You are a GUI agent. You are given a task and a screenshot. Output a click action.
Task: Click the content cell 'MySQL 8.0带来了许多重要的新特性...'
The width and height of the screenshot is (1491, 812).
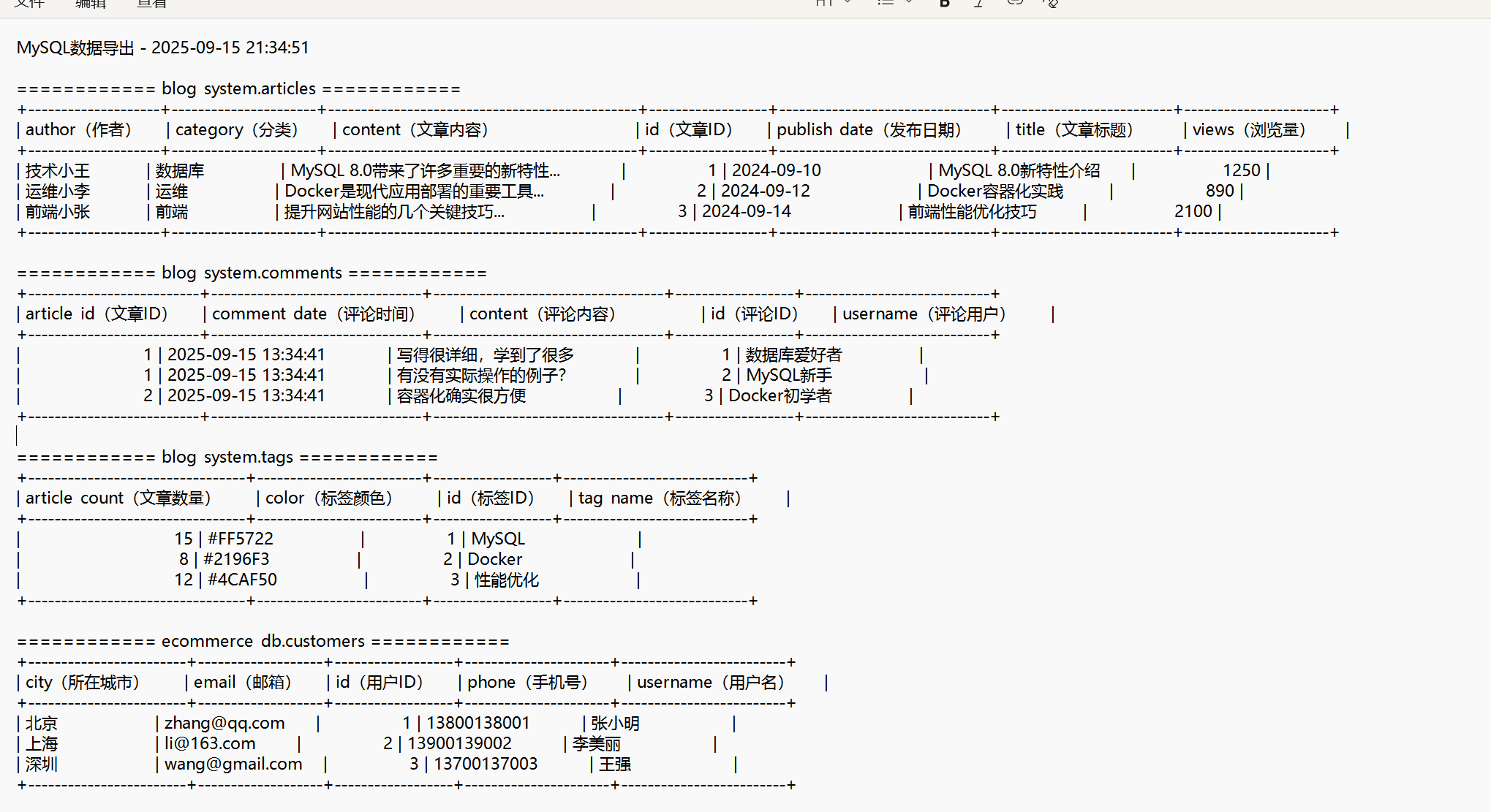(x=426, y=170)
